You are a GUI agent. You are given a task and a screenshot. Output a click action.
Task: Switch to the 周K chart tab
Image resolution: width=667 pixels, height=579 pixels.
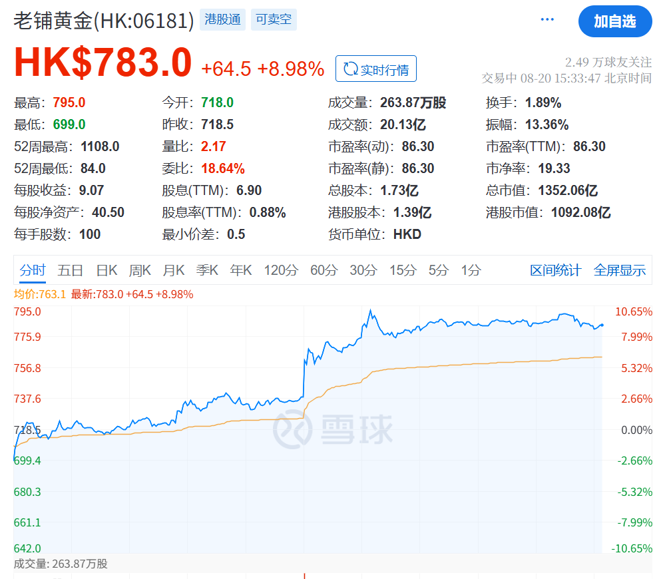(x=140, y=270)
